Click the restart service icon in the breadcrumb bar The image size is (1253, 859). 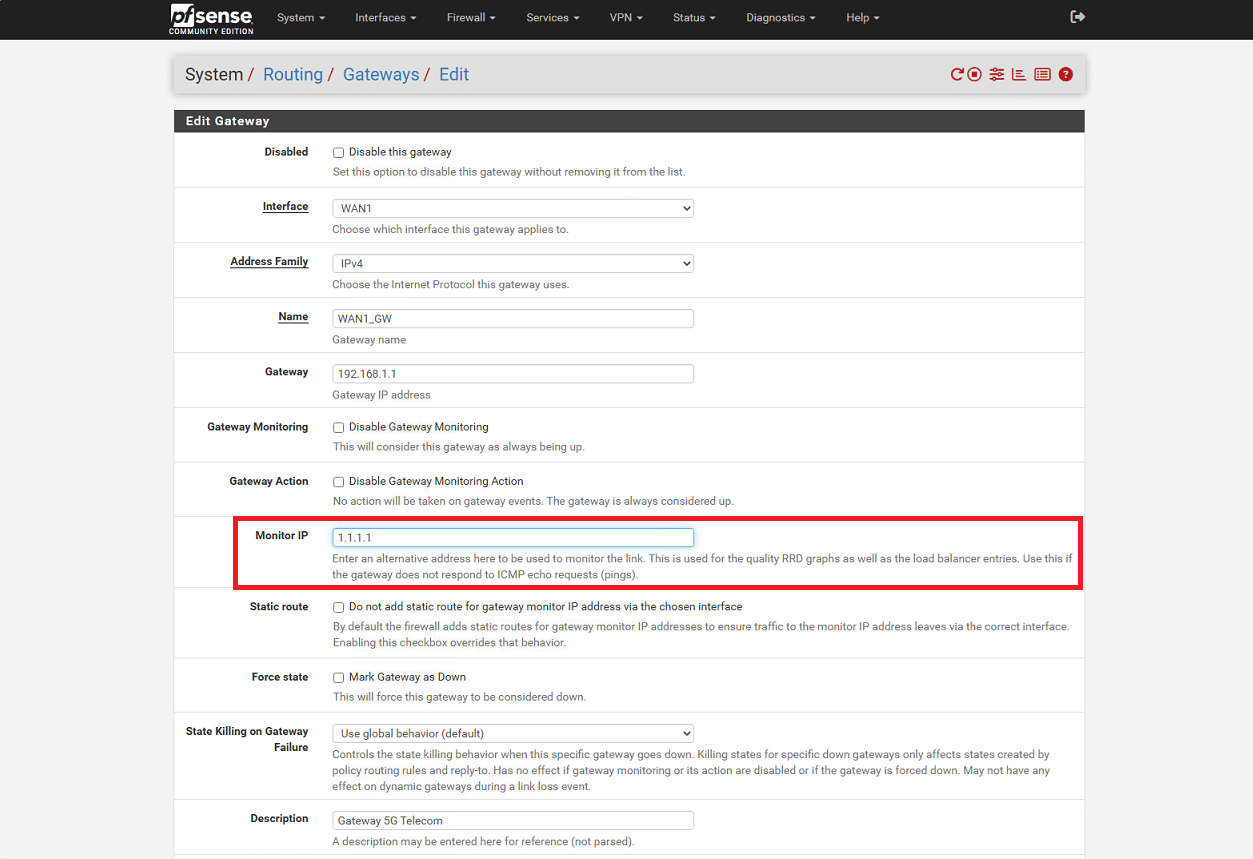tap(957, 75)
